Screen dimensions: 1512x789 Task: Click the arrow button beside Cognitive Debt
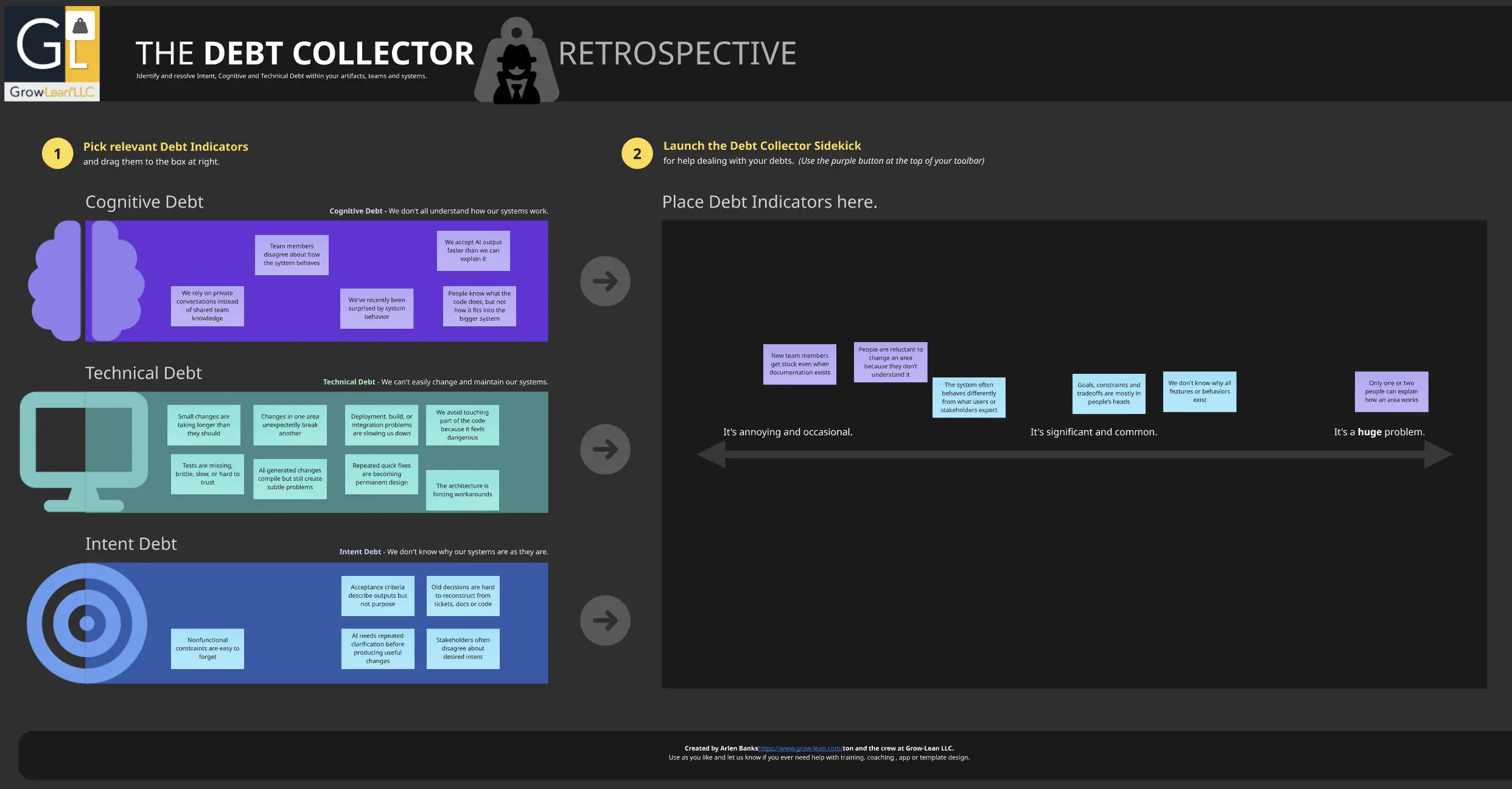pyautogui.click(x=605, y=281)
